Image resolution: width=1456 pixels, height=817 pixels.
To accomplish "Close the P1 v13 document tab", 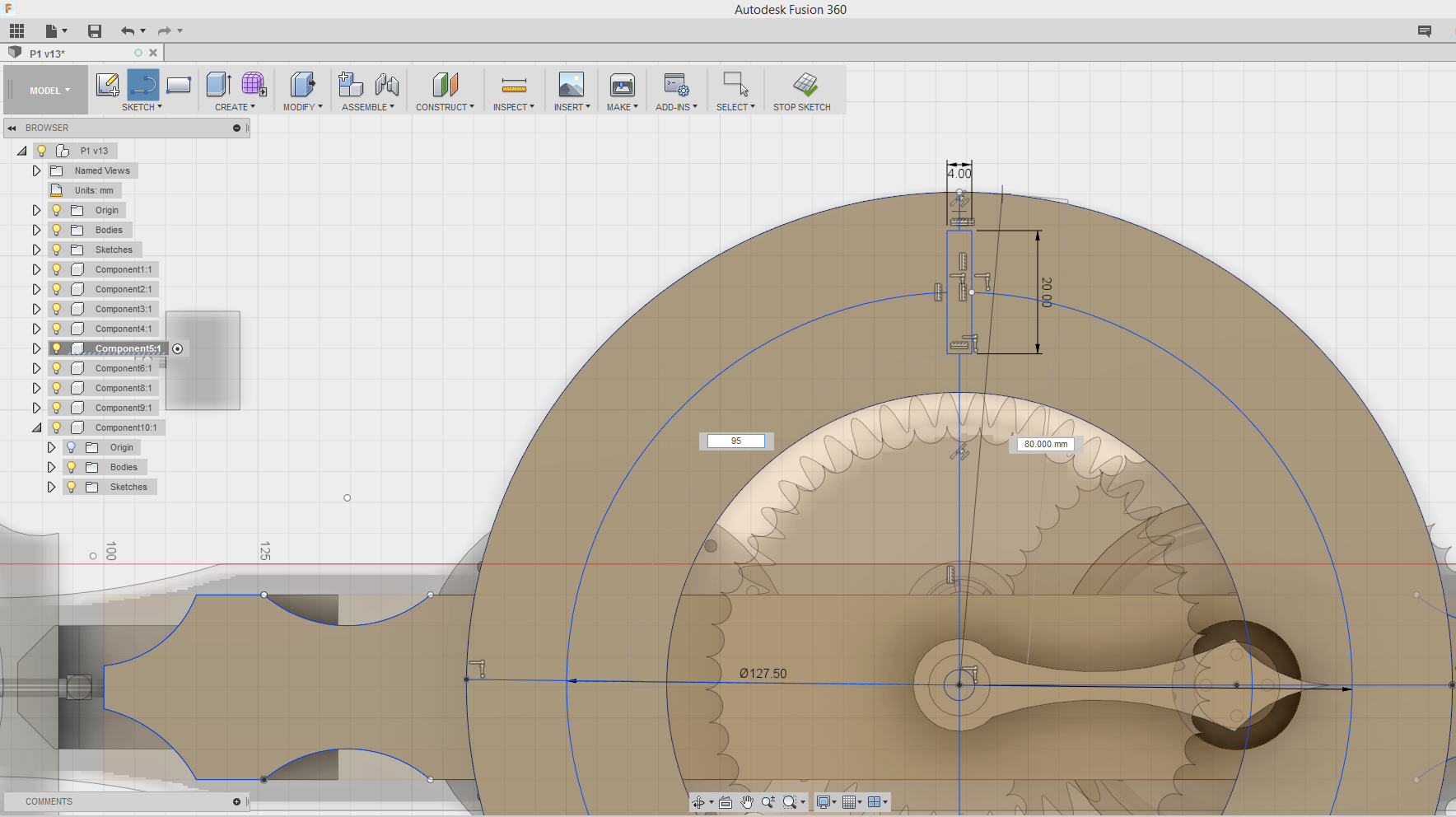I will (x=153, y=53).
